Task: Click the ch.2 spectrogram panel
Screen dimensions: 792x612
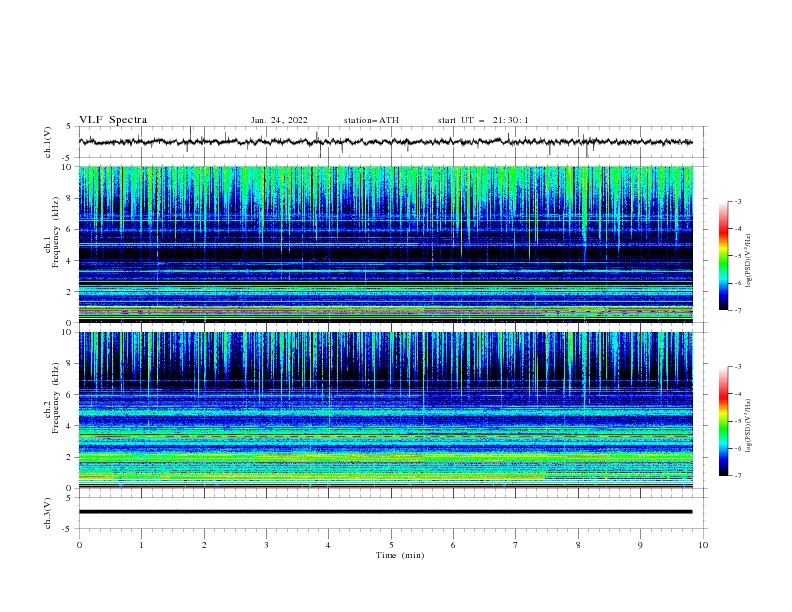Action: pos(385,410)
